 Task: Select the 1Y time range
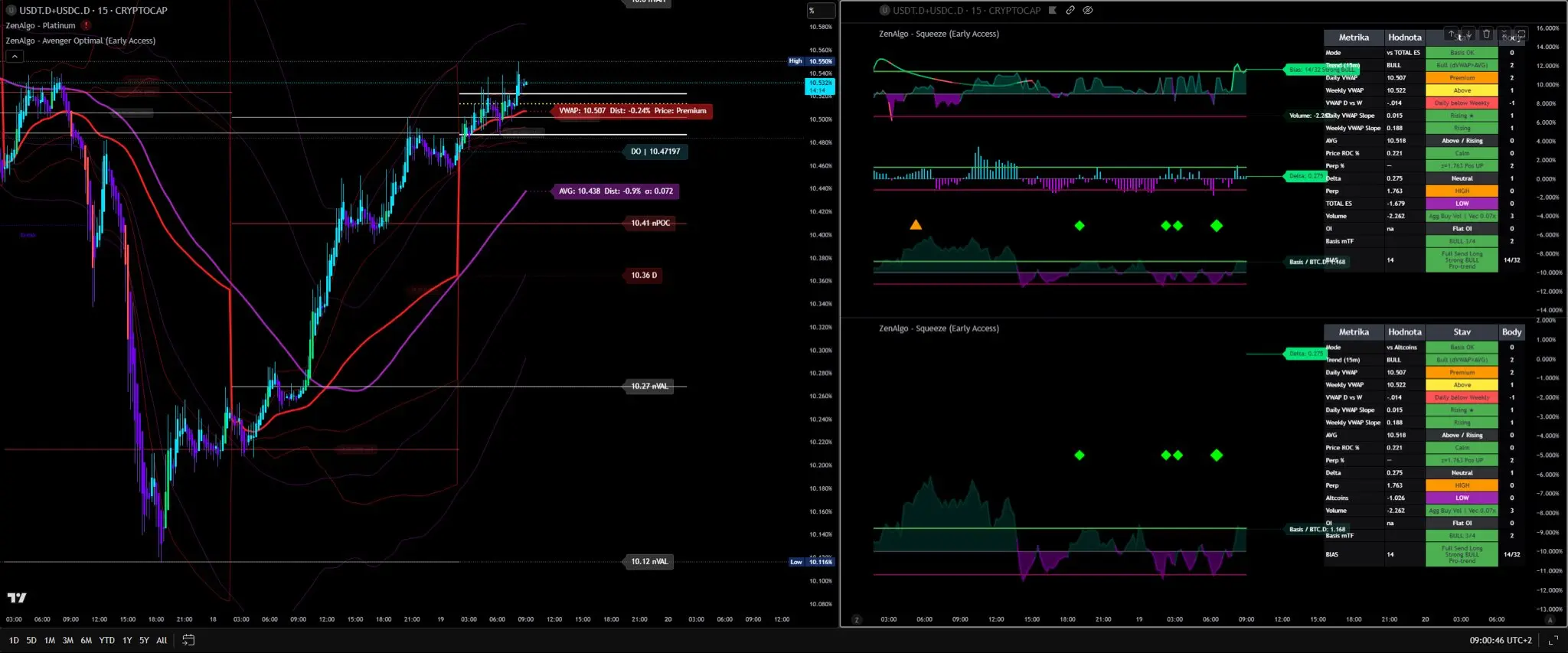pyautogui.click(x=127, y=640)
